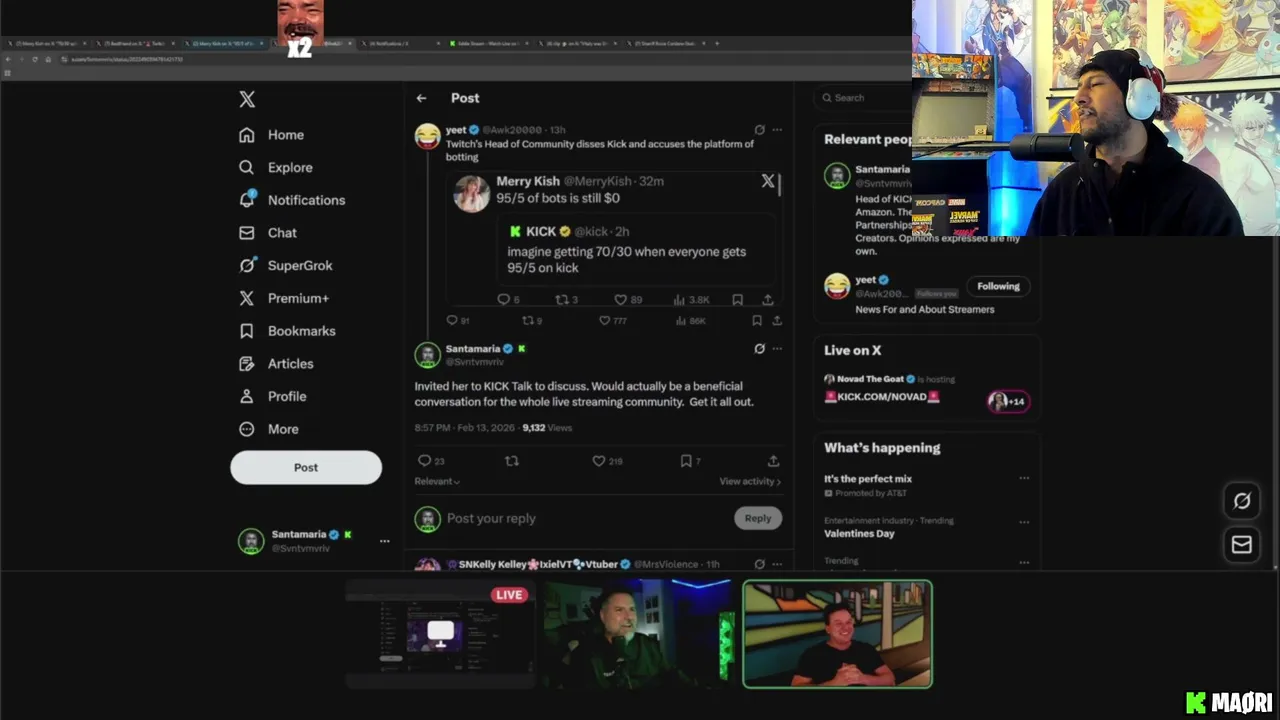Open the floating Grok button
The image size is (1280, 720).
tap(1242, 501)
